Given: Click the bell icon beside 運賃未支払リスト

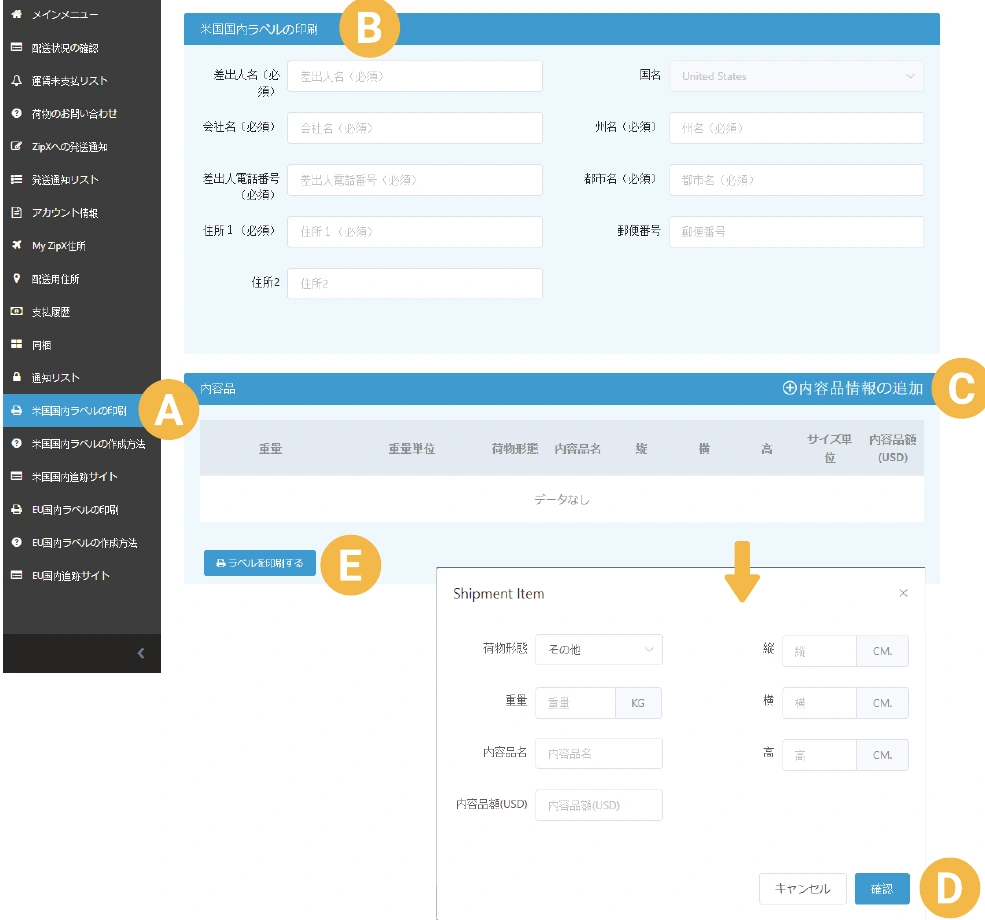Looking at the screenshot, I should point(17,80).
